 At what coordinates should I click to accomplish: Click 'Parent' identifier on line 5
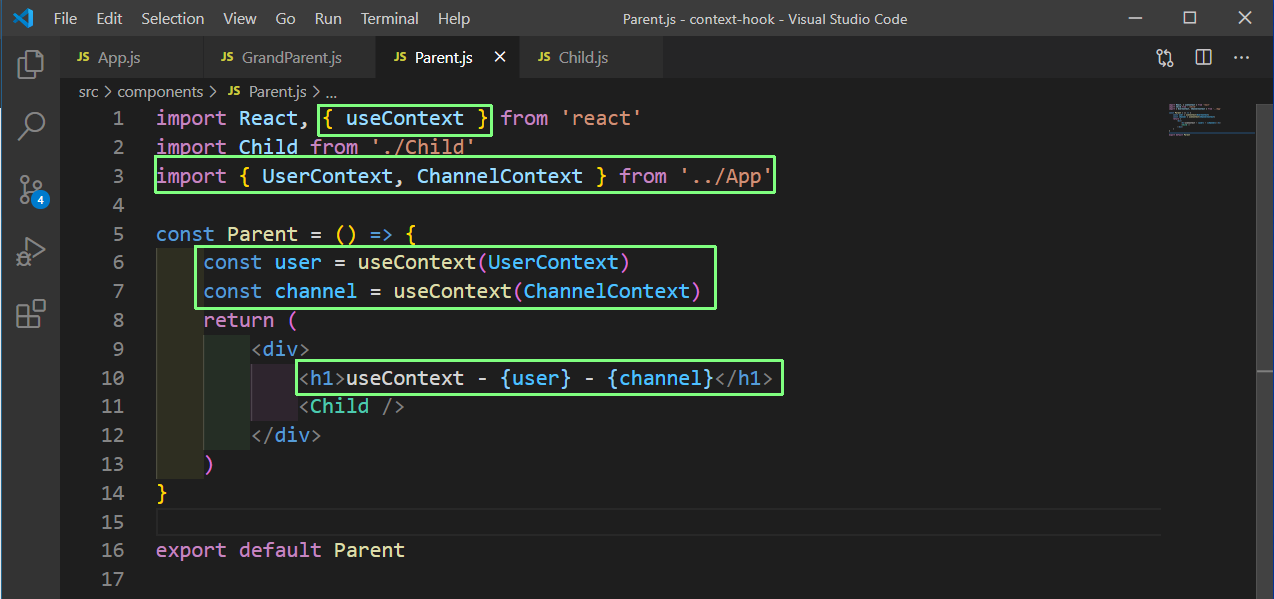(262, 234)
